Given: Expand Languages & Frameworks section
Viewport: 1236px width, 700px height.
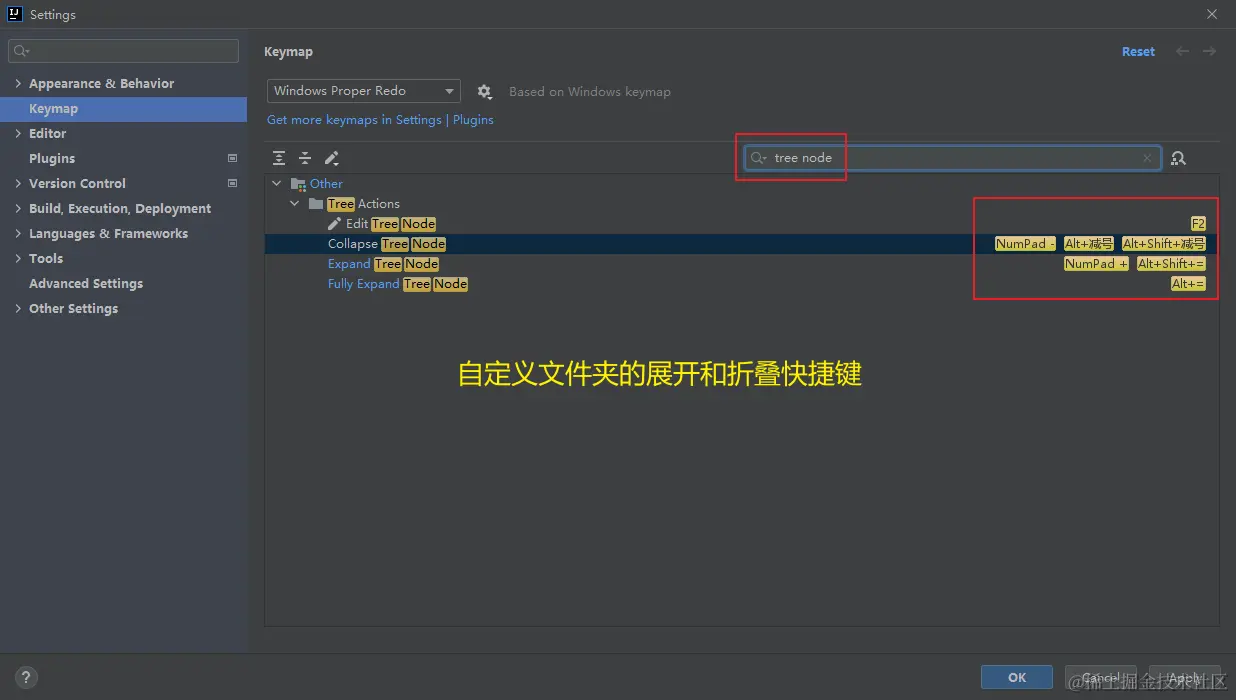Looking at the screenshot, I should (x=18, y=233).
